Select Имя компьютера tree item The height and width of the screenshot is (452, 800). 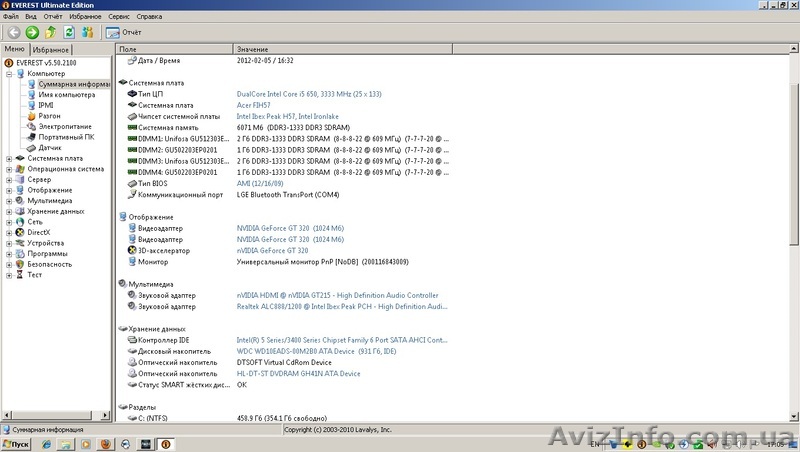[x=66, y=95]
